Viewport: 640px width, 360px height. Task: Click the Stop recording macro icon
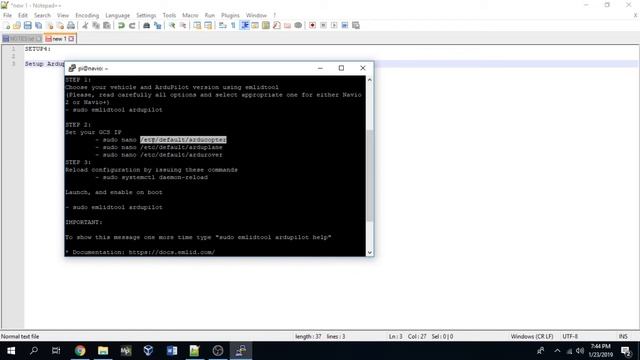pyautogui.click(x=323, y=25)
